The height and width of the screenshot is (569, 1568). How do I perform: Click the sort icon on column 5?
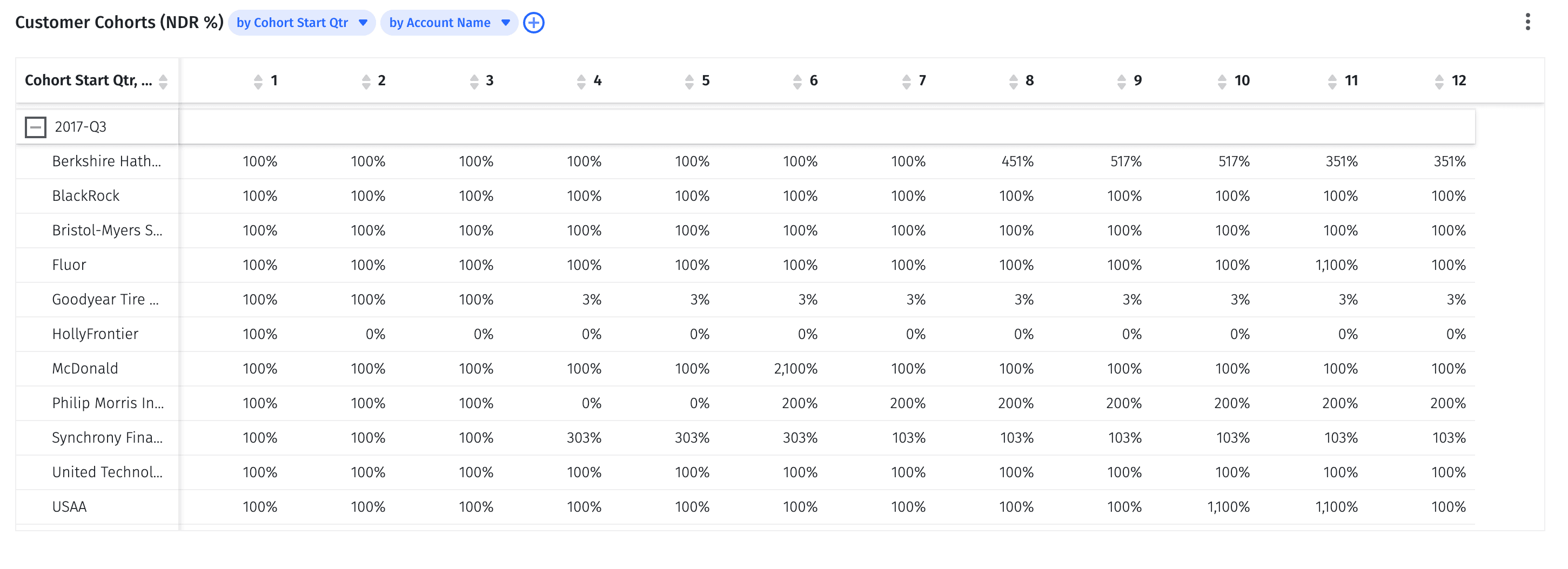pos(689,80)
